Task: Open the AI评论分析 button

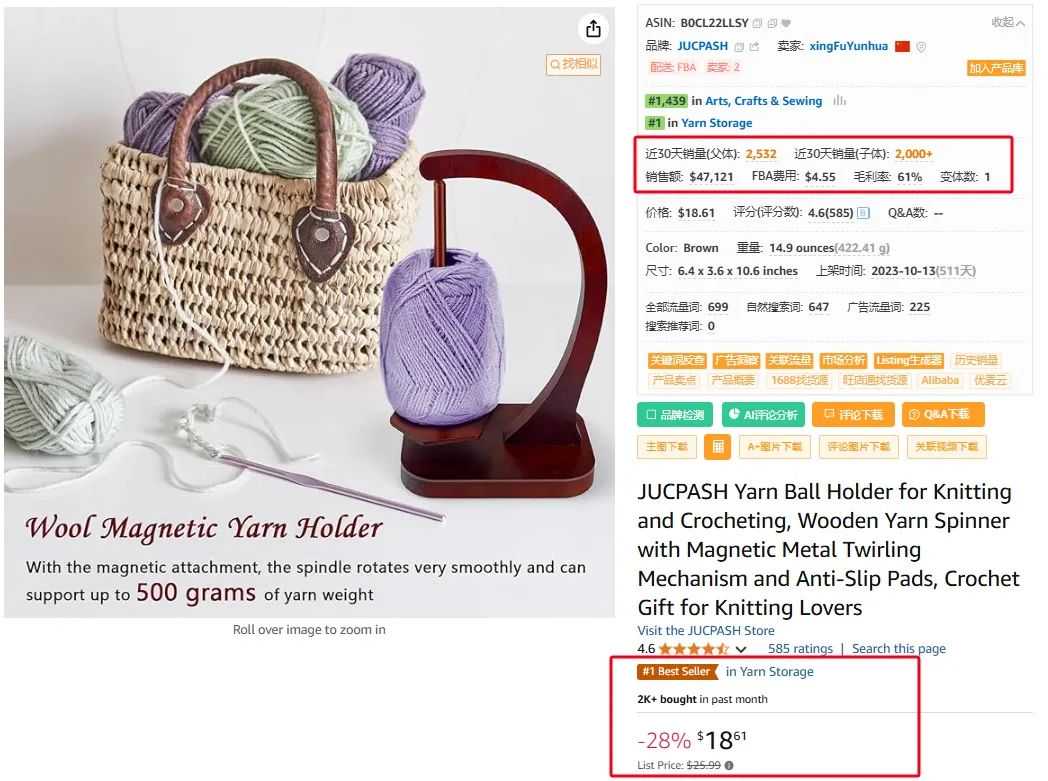Action: (x=763, y=415)
